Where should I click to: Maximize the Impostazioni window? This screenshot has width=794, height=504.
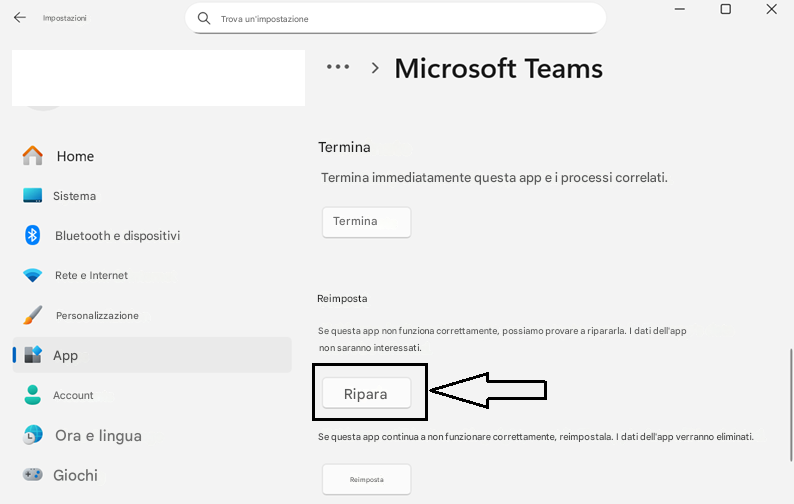[726, 9]
